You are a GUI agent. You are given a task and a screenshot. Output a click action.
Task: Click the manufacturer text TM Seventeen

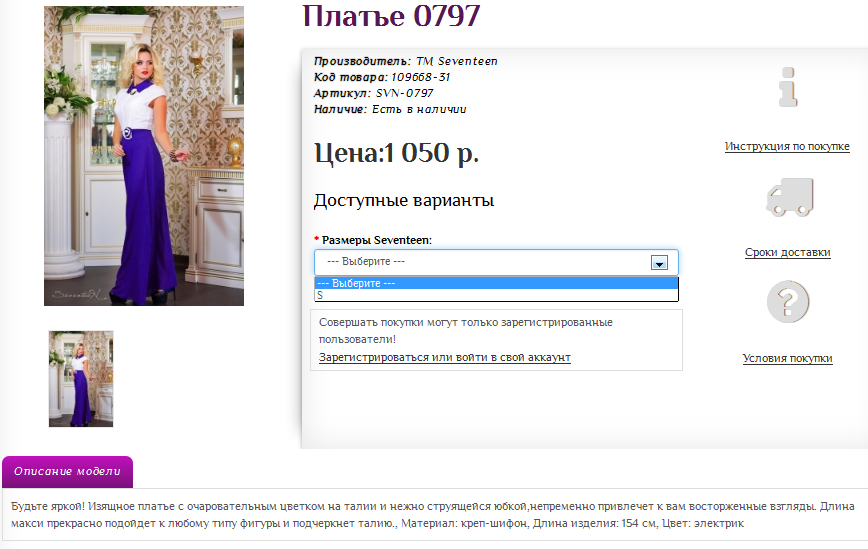(x=457, y=61)
